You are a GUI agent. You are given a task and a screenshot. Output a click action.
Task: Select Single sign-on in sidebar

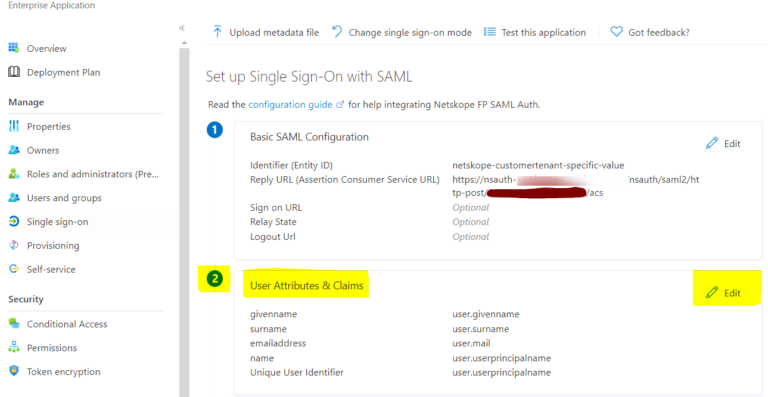point(58,222)
